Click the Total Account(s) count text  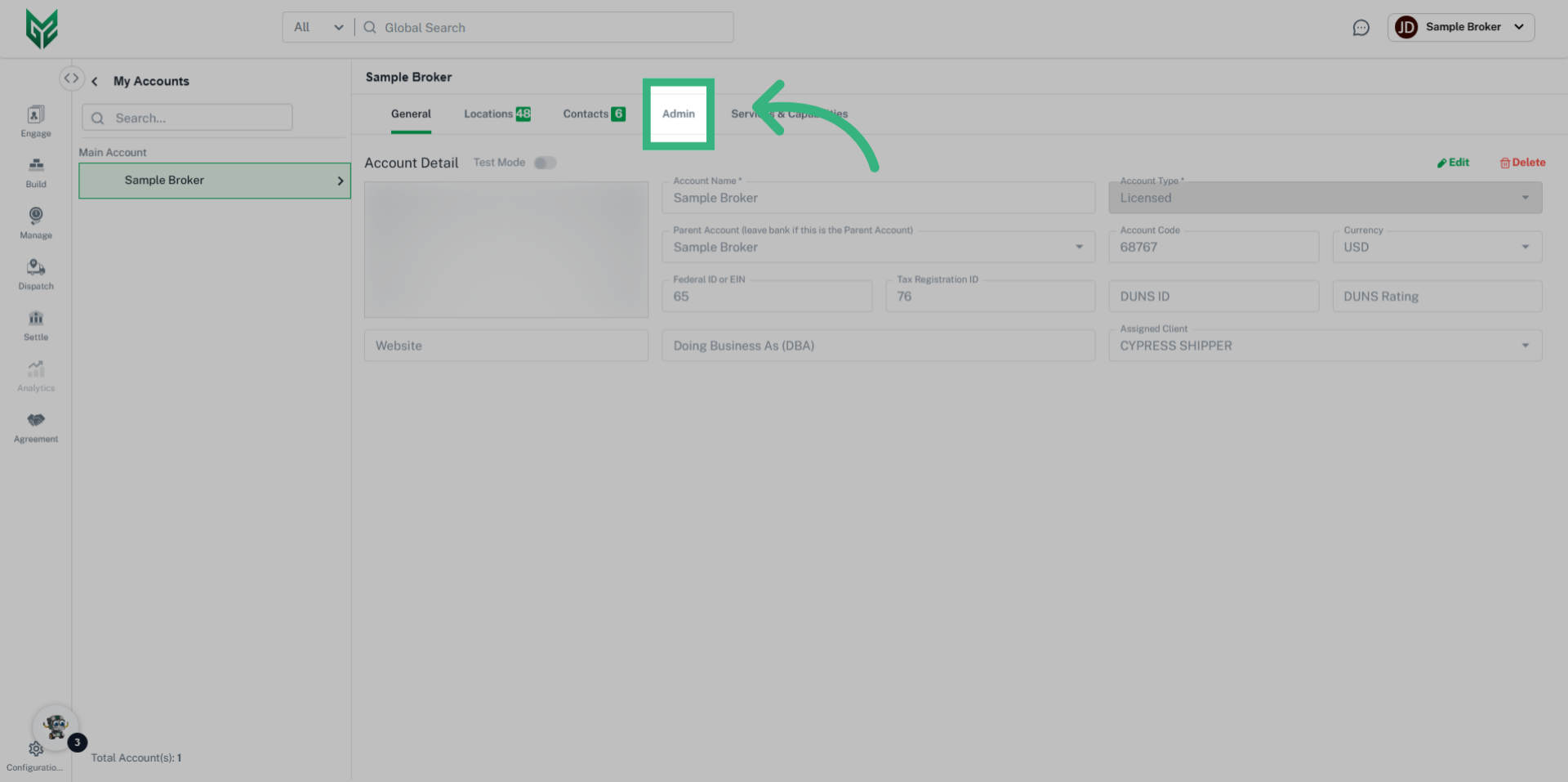(136, 758)
